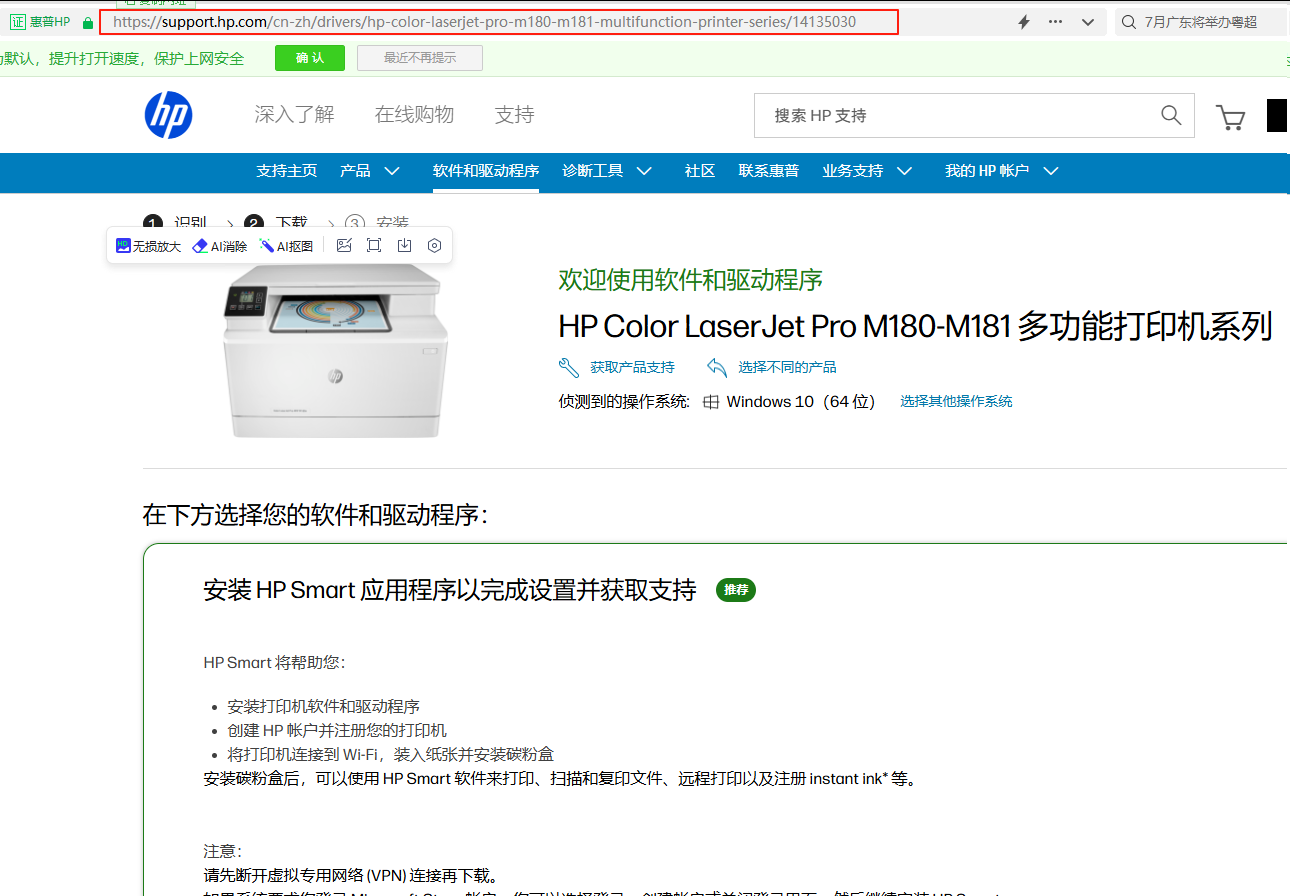Image resolution: width=1290 pixels, height=896 pixels.
Task: Open the hexagon settings icon in image toolbar
Action: pyautogui.click(x=434, y=245)
